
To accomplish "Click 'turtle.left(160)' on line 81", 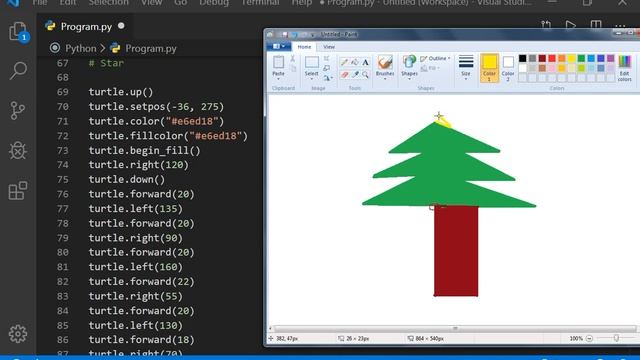I will click(x=136, y=267).
